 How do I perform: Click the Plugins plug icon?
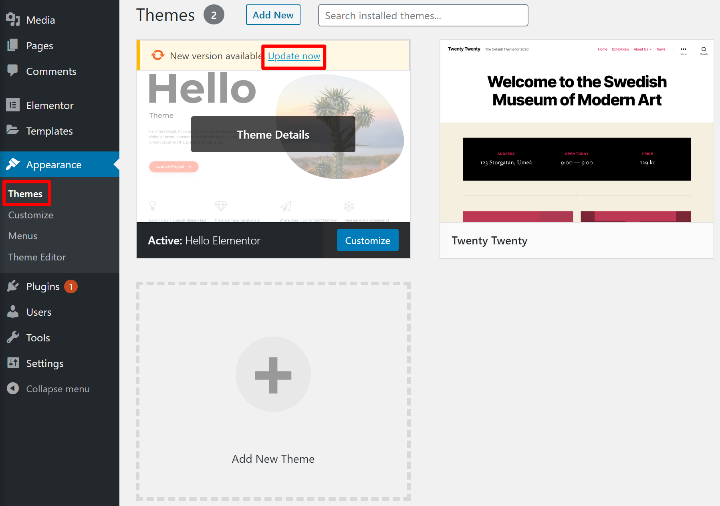(x=13, y=286)
